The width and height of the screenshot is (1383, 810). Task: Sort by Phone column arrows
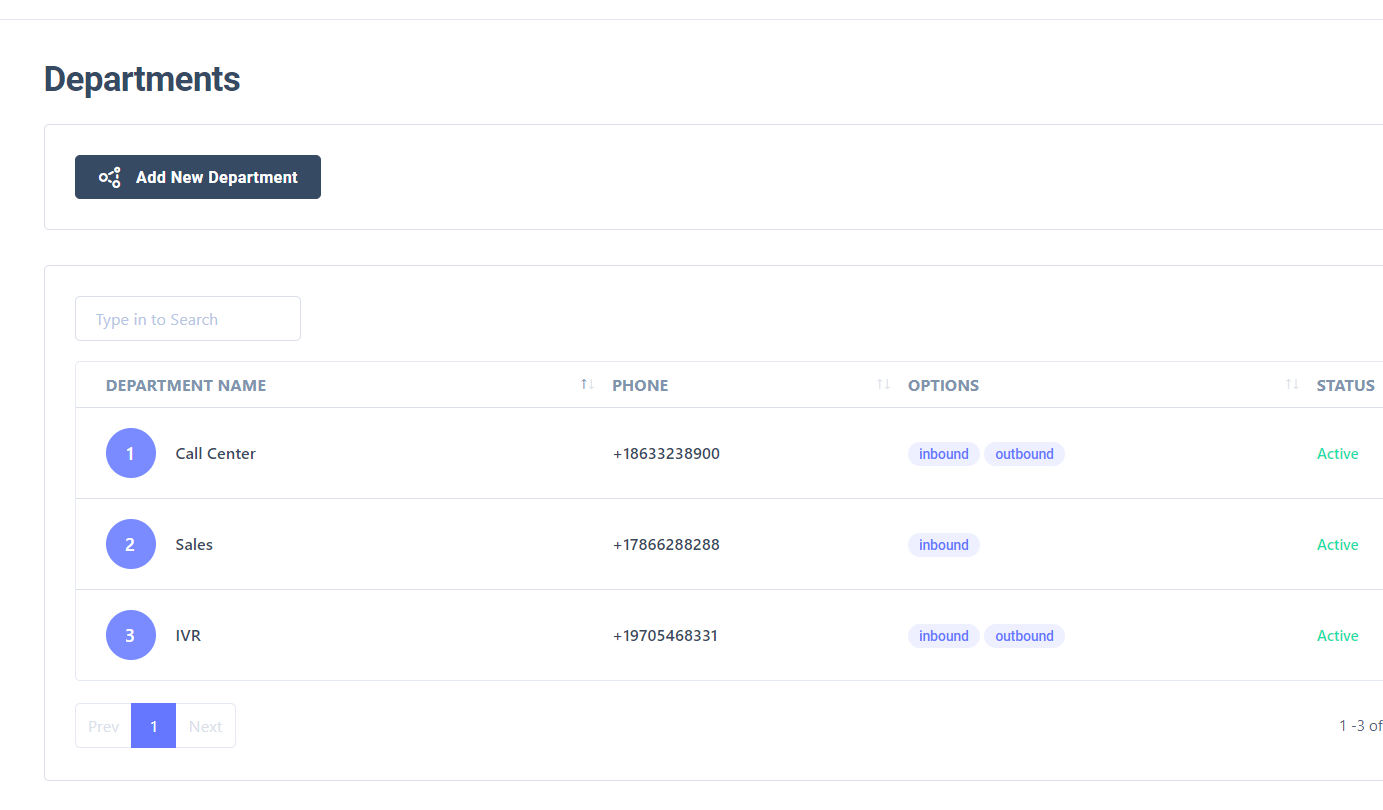pos(884,384)
